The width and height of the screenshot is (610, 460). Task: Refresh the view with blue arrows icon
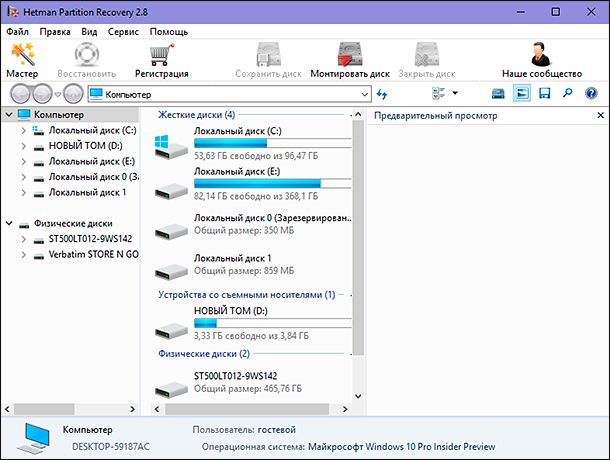point(382,94)
